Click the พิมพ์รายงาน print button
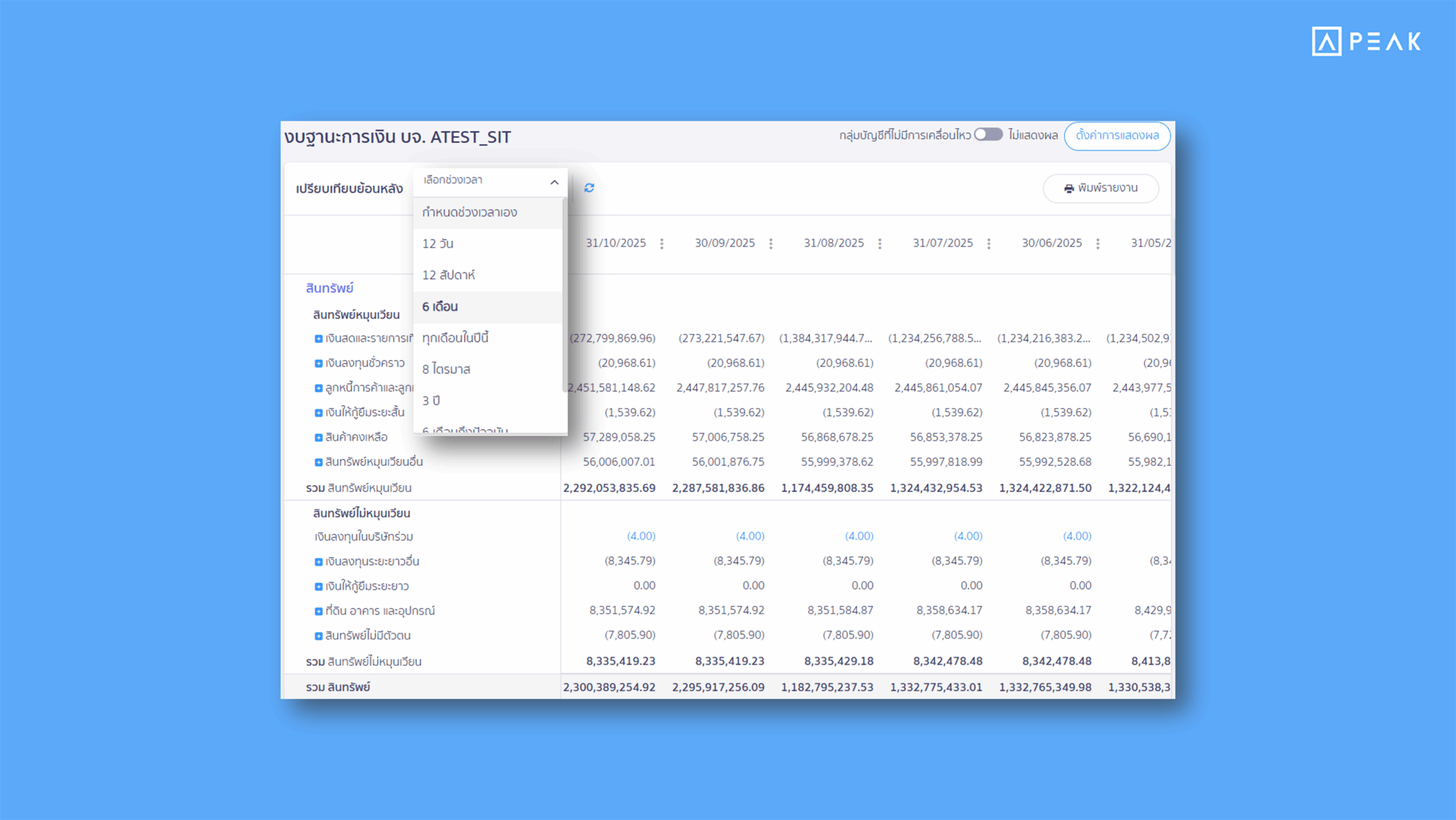The image size is (1456, 820). [x=1101, y=188]
